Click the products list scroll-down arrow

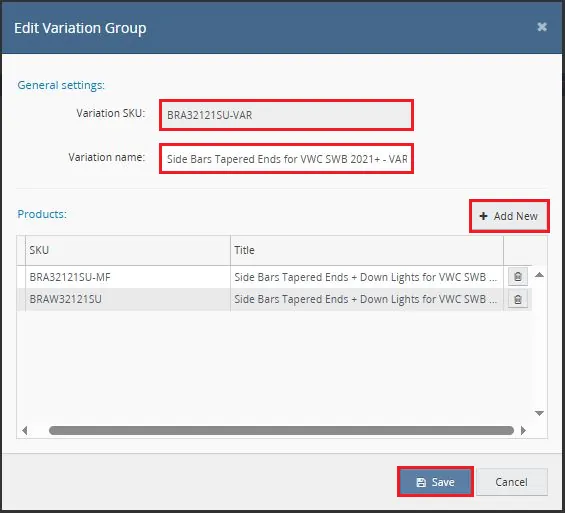pos(539,413)
